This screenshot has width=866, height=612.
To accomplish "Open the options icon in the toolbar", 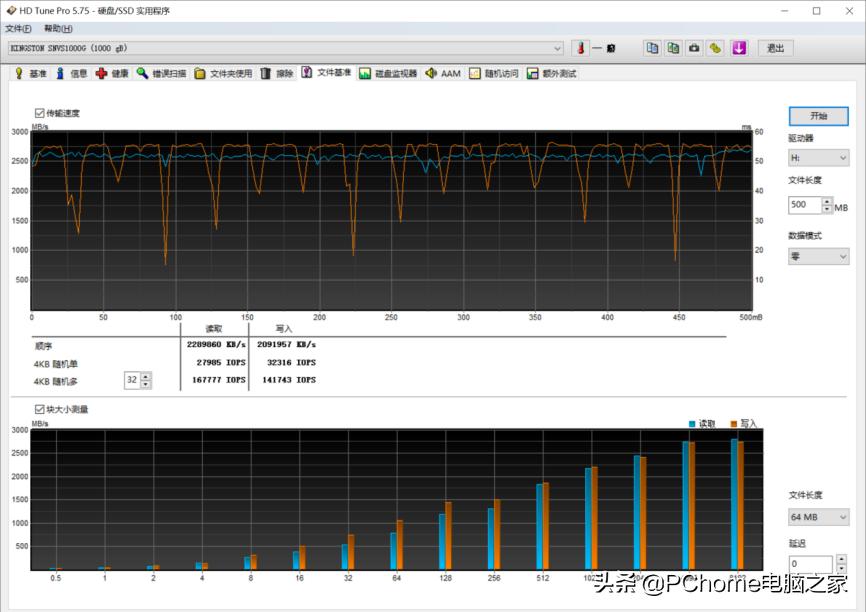I will (x=716, y=48).
